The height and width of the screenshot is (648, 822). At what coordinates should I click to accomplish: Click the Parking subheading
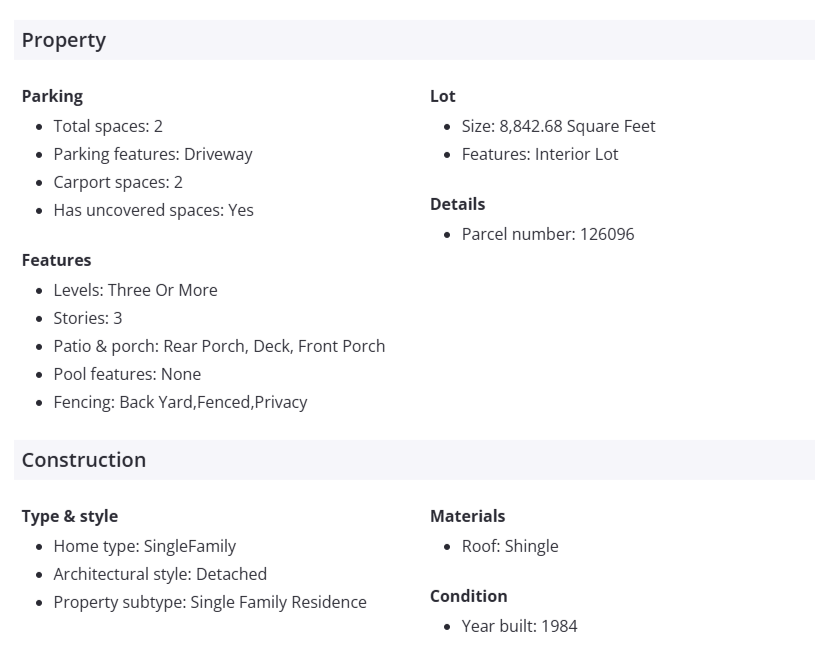click(52, 96)
